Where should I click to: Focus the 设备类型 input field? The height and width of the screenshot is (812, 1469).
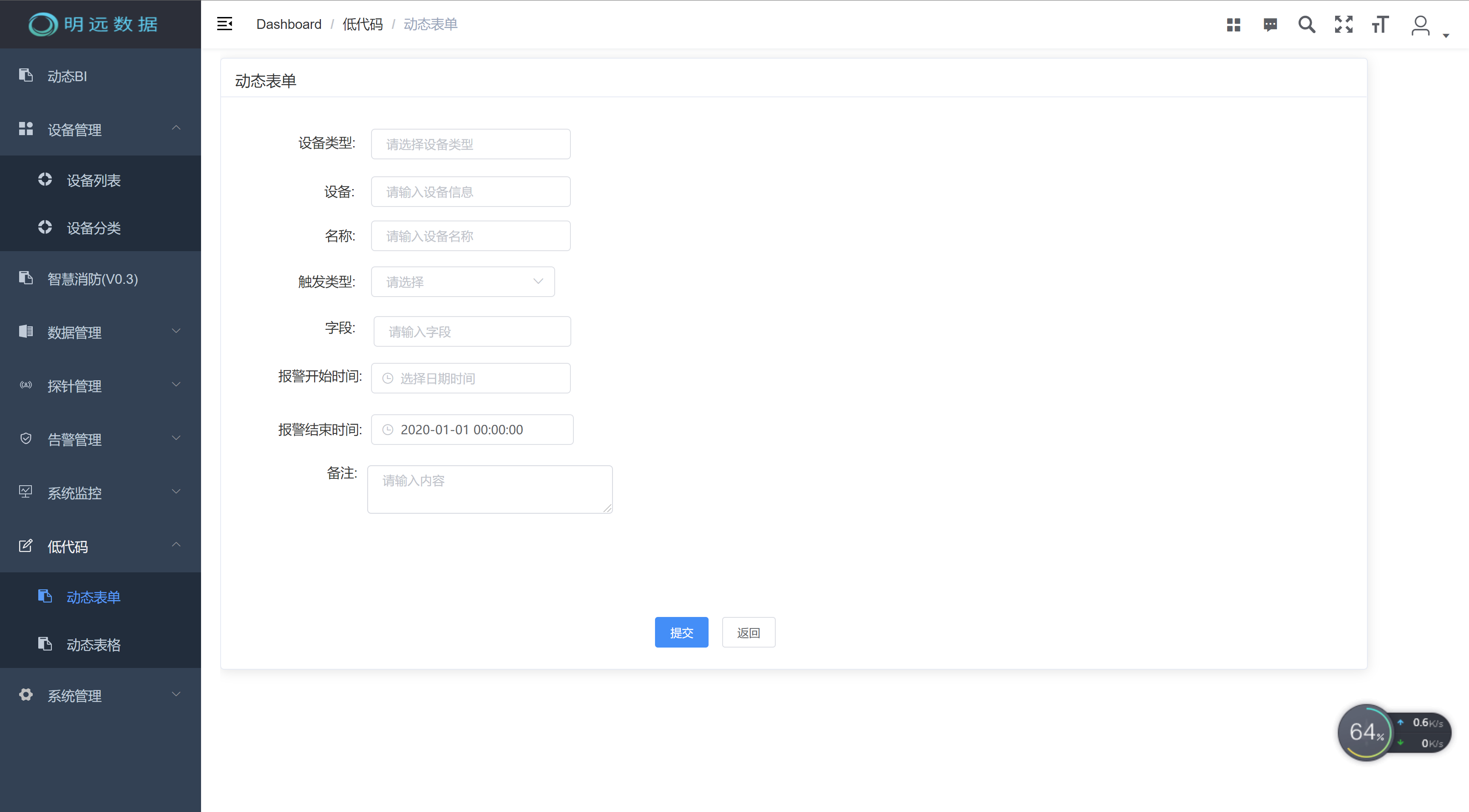point(471,144)
